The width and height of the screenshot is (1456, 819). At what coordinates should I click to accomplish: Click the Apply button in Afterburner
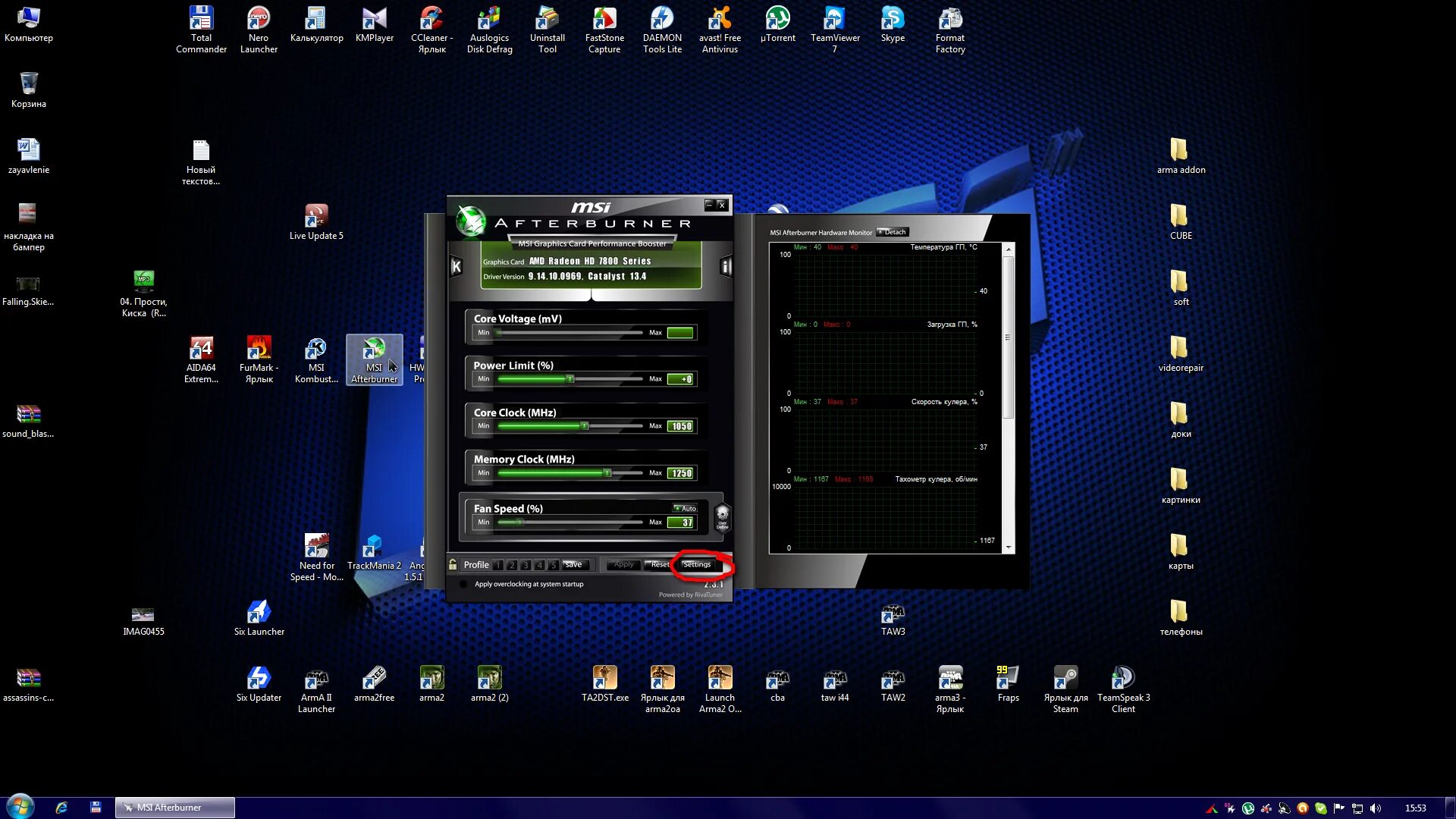pos(623,564)
